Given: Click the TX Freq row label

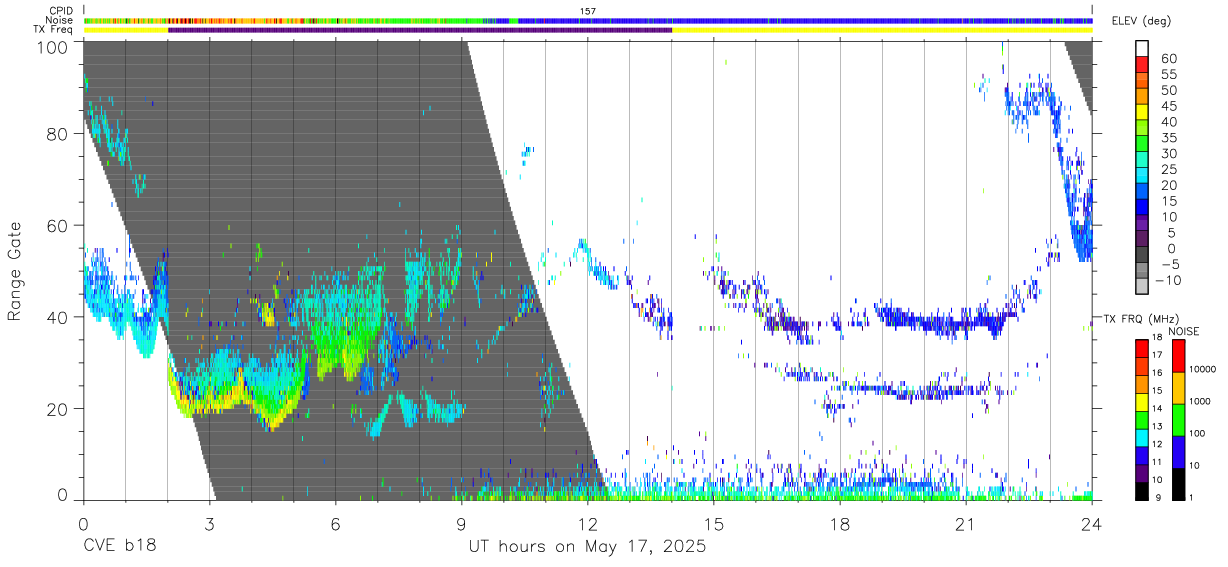Looking at the screenshot, I should click(x=54, y=30).
